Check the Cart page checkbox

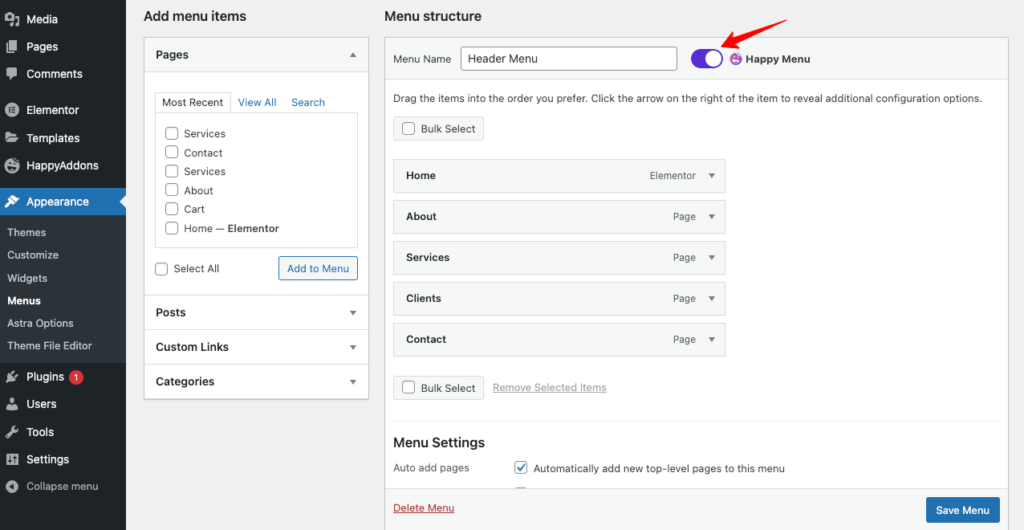tap(172, 209)
